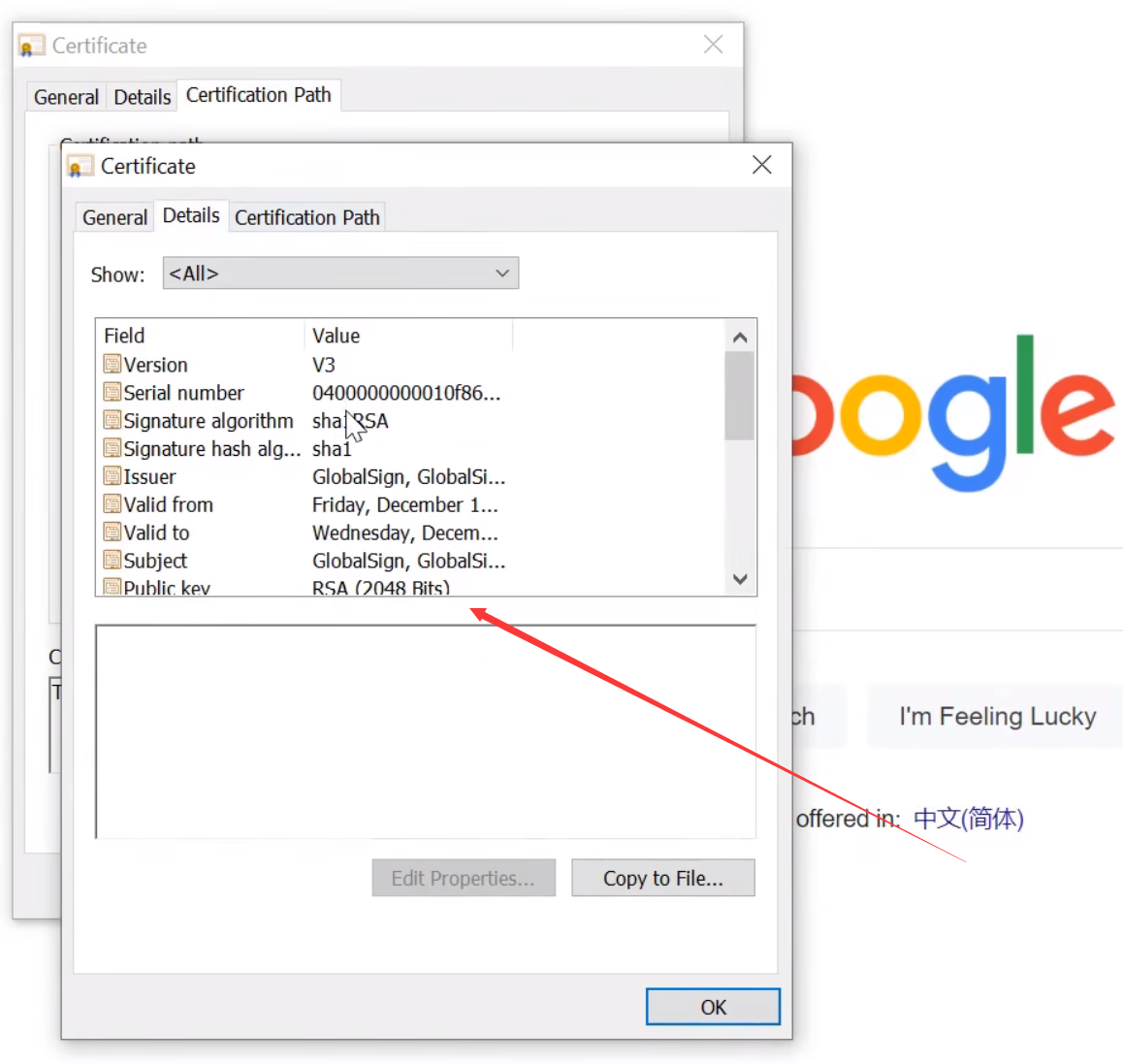Select the Serial number row label
Screen dimensions: 1123x1064
point(184,393)
